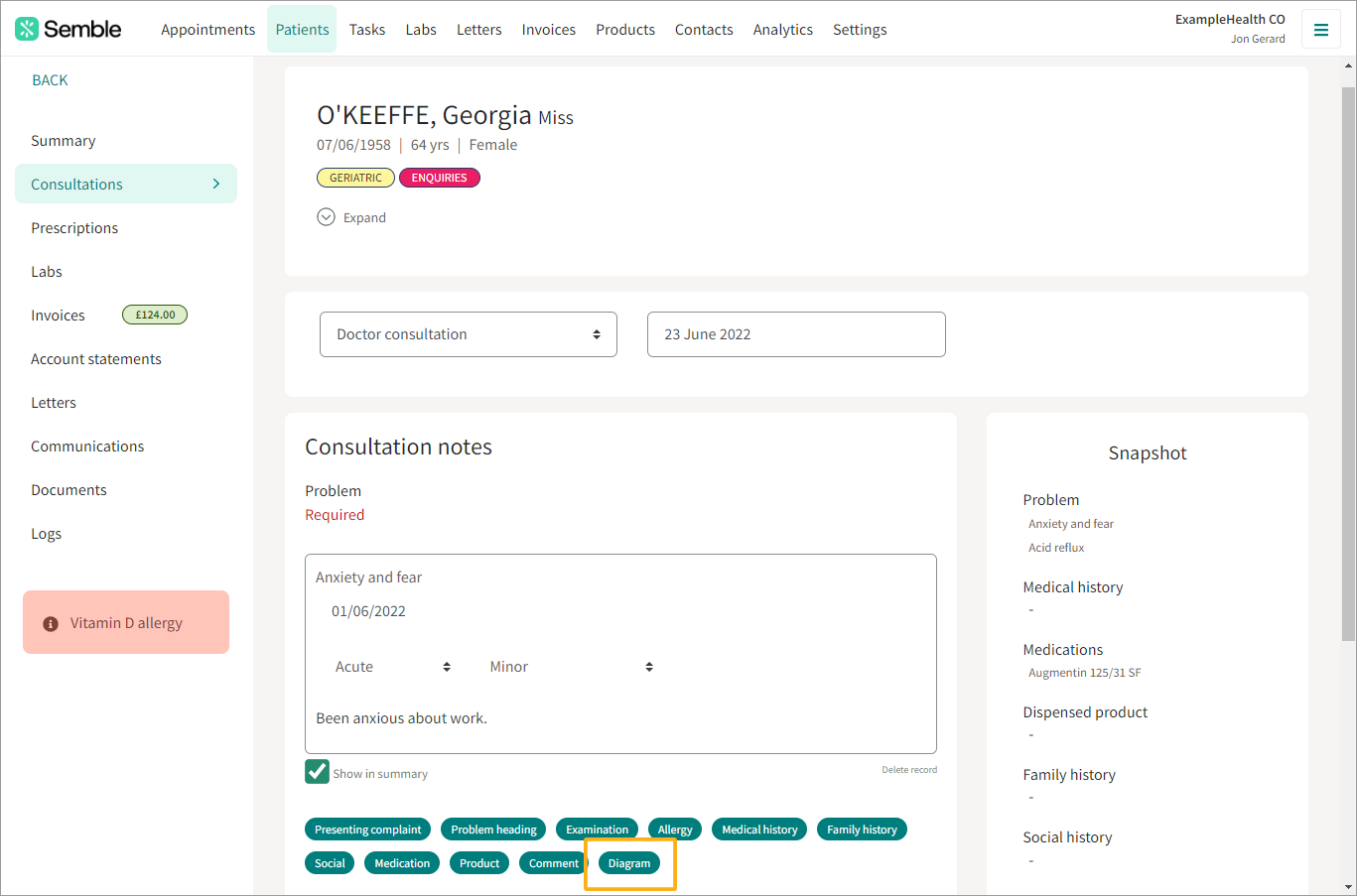Go to the Analytics menu

tap(782, 30)
